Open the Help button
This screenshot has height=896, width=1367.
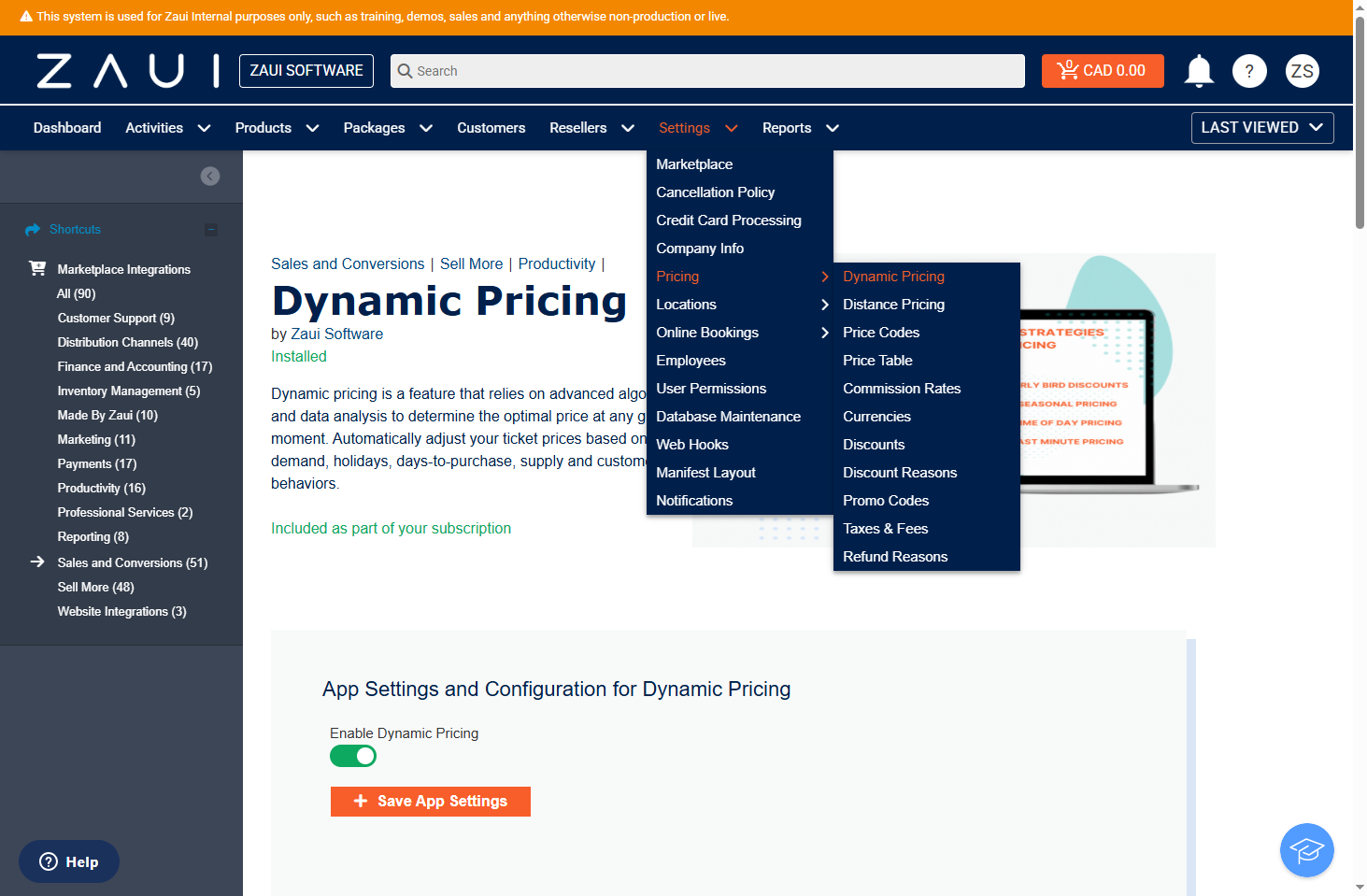(x=69, y=861)
